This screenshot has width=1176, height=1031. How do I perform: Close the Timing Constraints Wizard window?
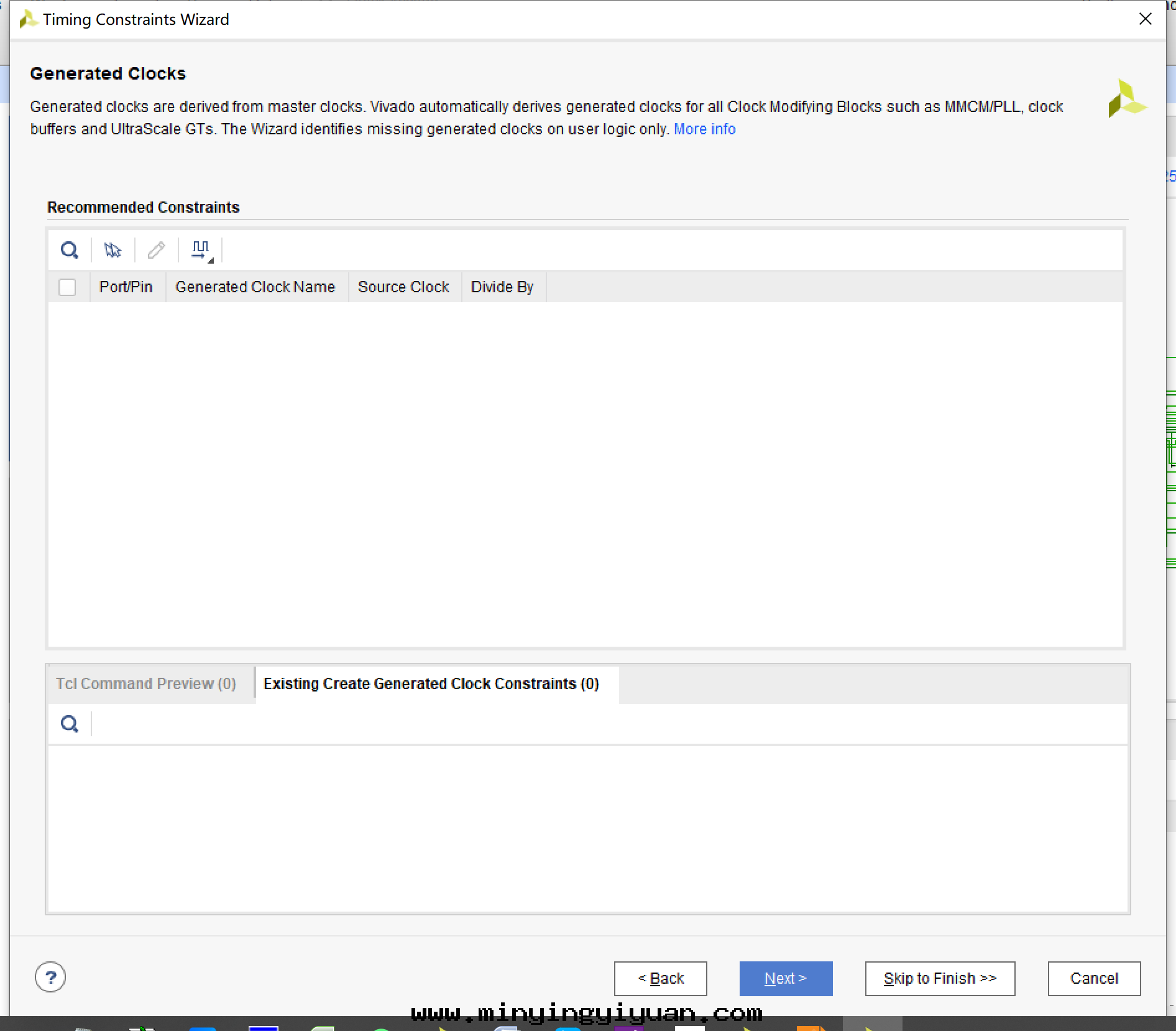[x=1145, y=19]
